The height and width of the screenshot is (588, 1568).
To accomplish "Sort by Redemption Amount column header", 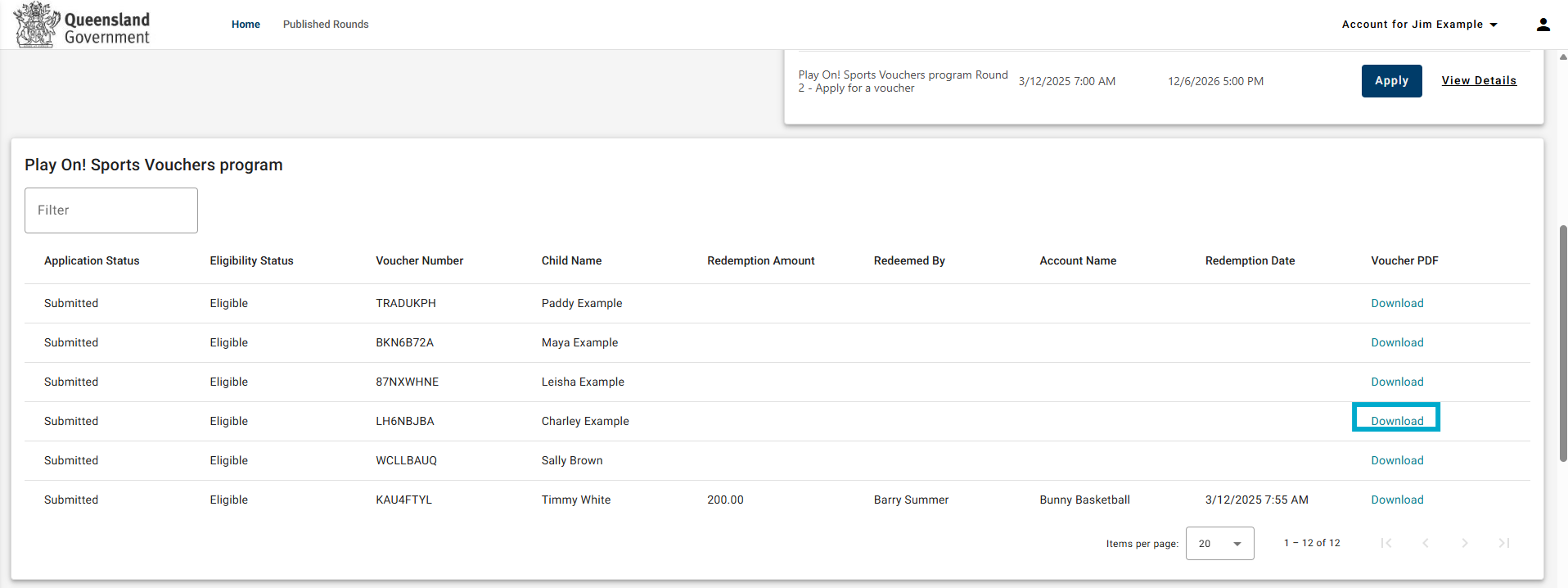I will pos(761,260).
